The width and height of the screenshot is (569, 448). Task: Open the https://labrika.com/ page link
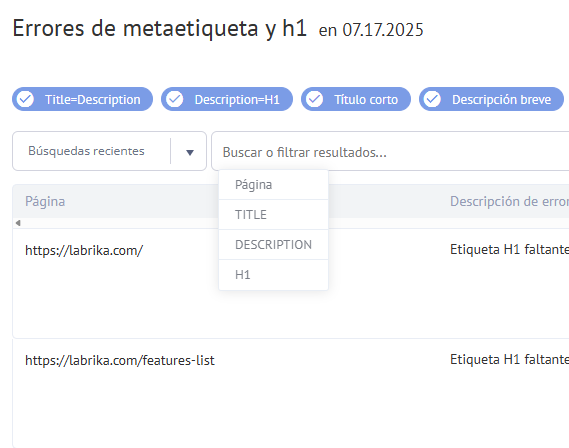(84, 250)
